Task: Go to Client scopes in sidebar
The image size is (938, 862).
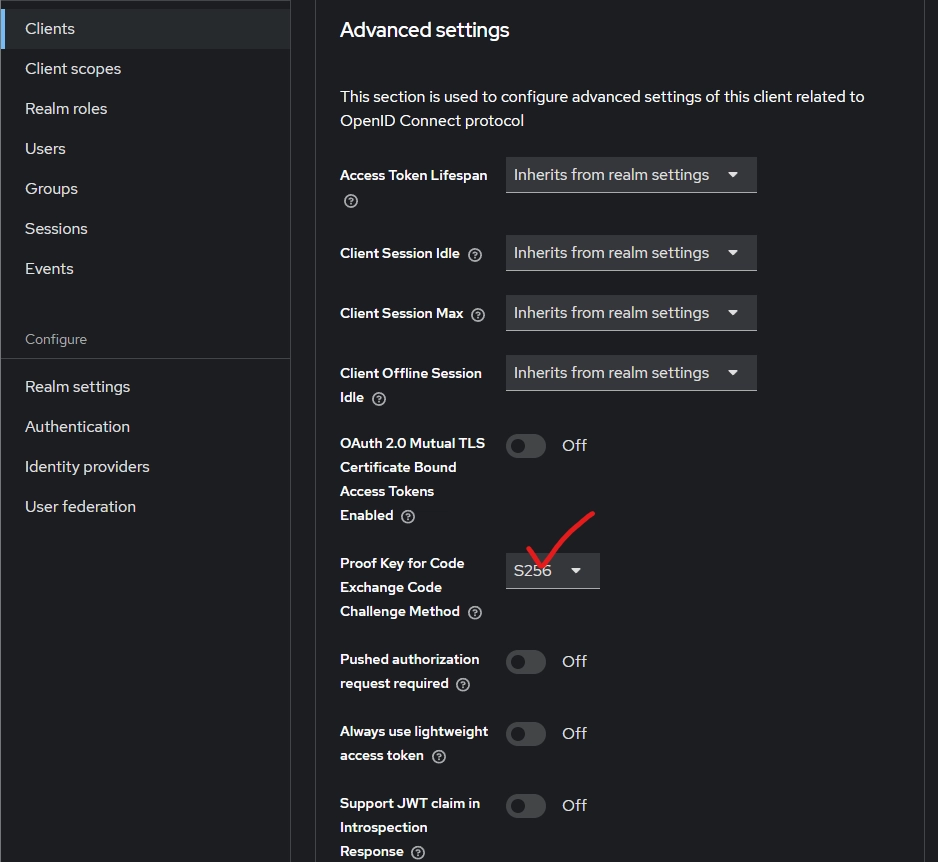Action: click(x=73, y=69)
